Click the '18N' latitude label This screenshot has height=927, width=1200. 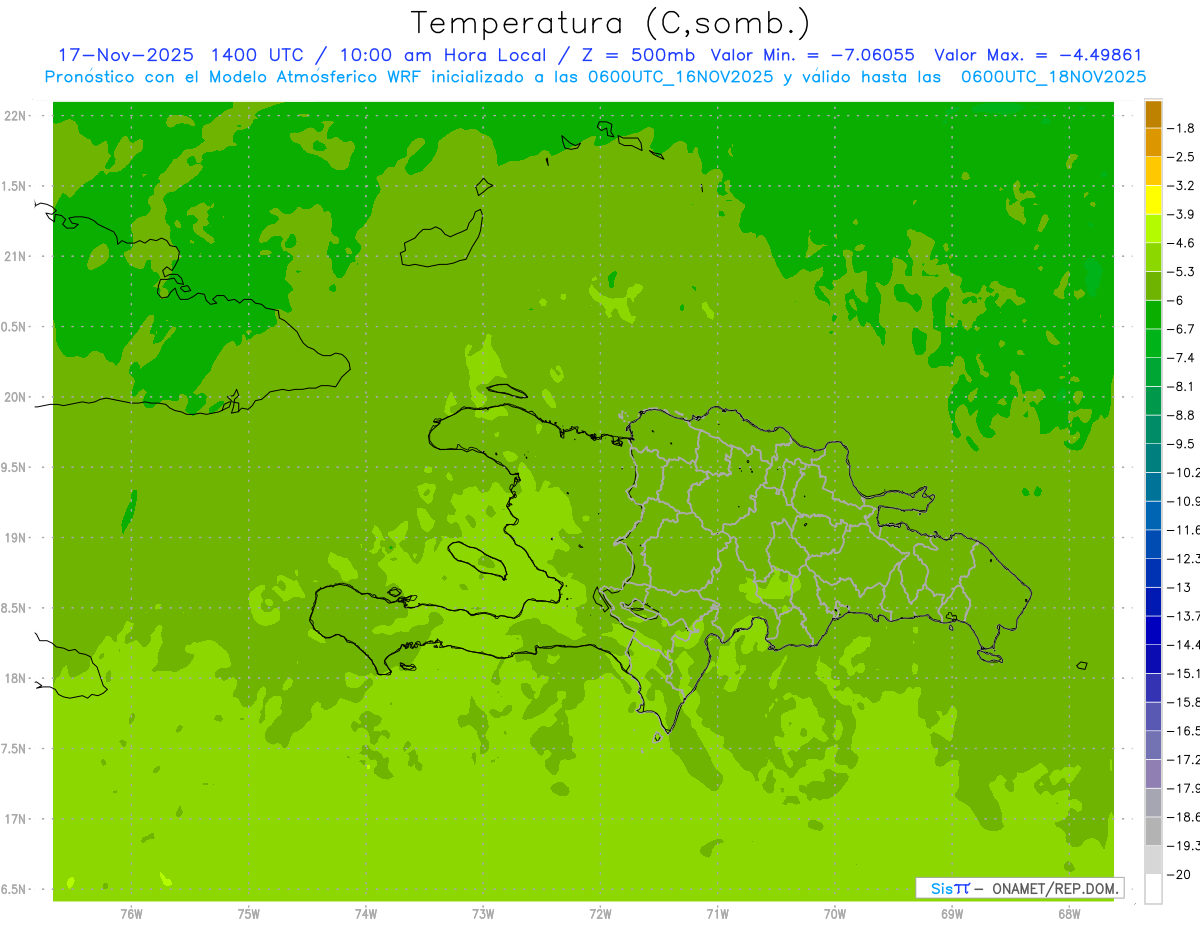[x=15, y=678]
